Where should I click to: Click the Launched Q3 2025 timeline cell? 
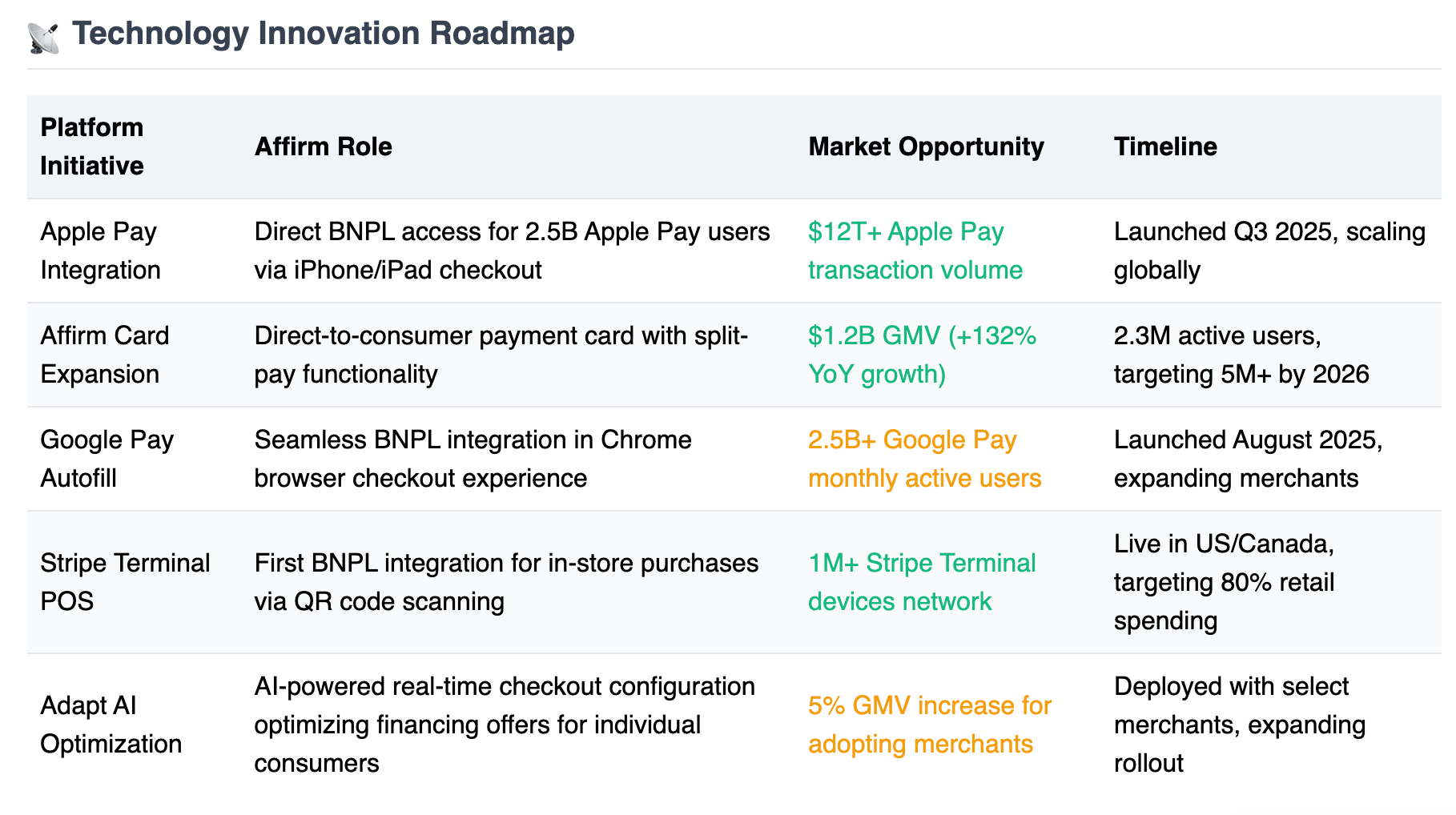click(x=1269, y=251)
